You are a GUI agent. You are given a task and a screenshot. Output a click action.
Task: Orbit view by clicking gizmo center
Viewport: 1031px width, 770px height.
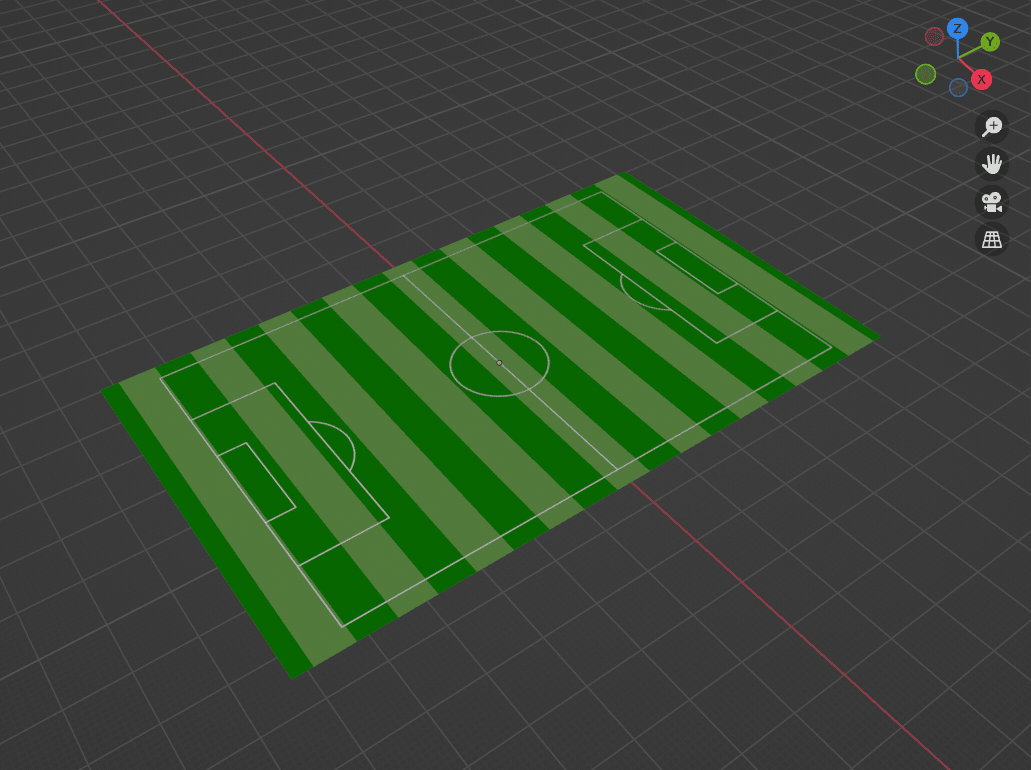[x=957, y=58]
